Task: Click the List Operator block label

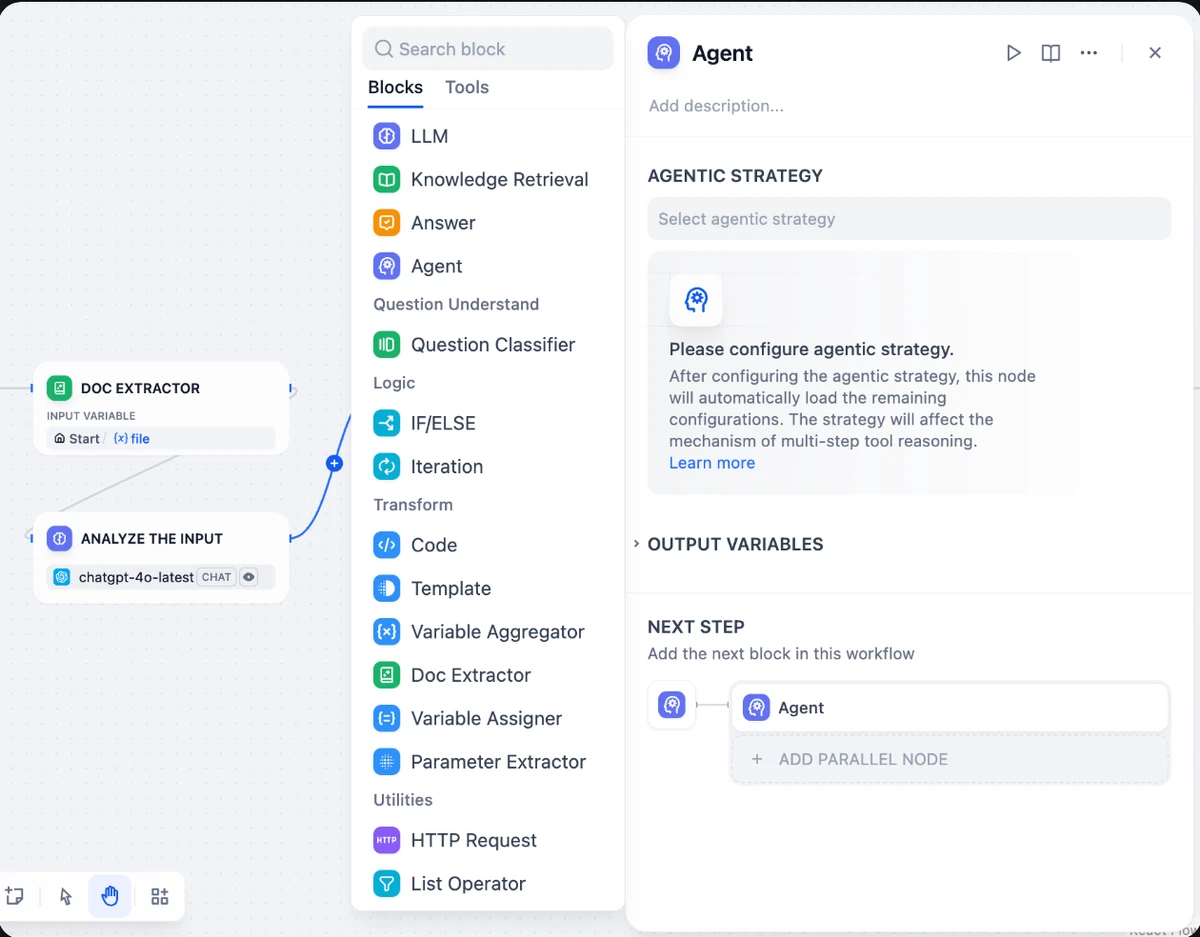Action: (468, 883)
